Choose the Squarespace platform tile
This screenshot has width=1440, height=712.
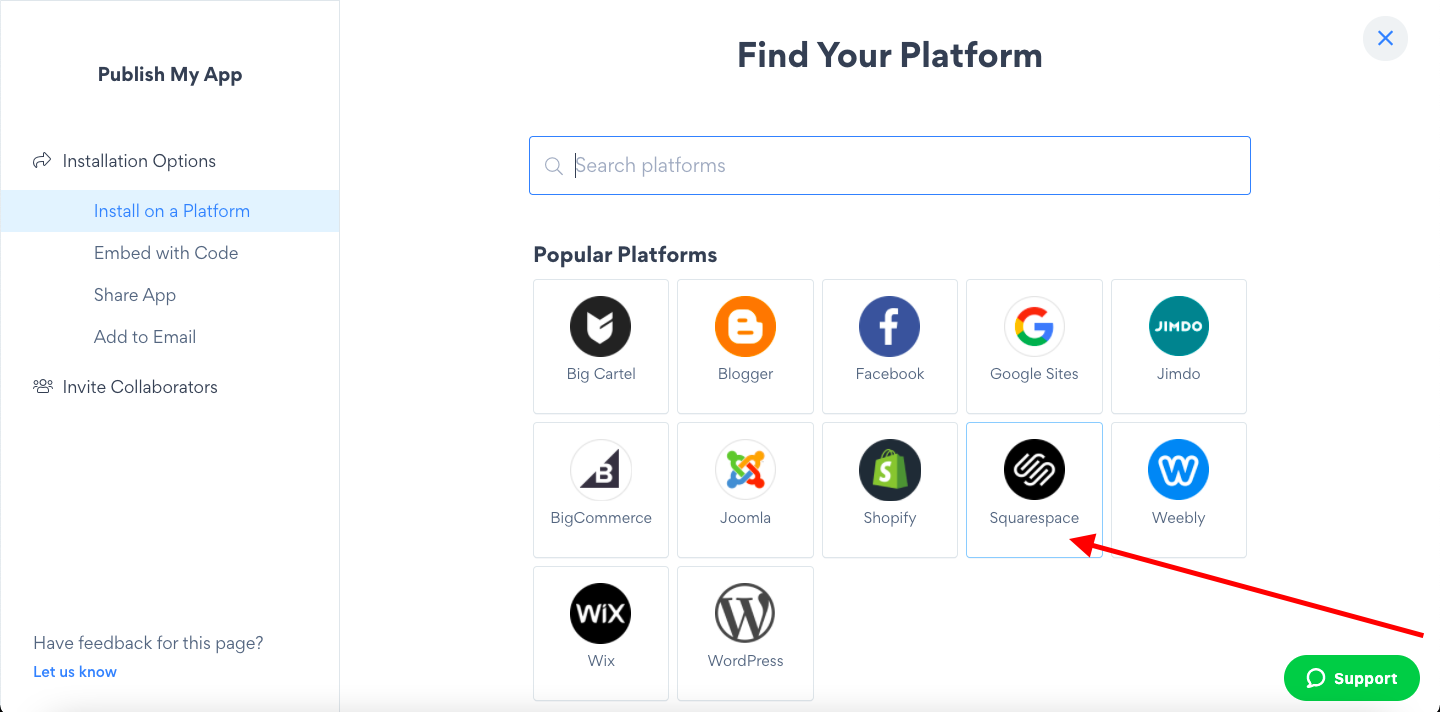click(1034, 490)
